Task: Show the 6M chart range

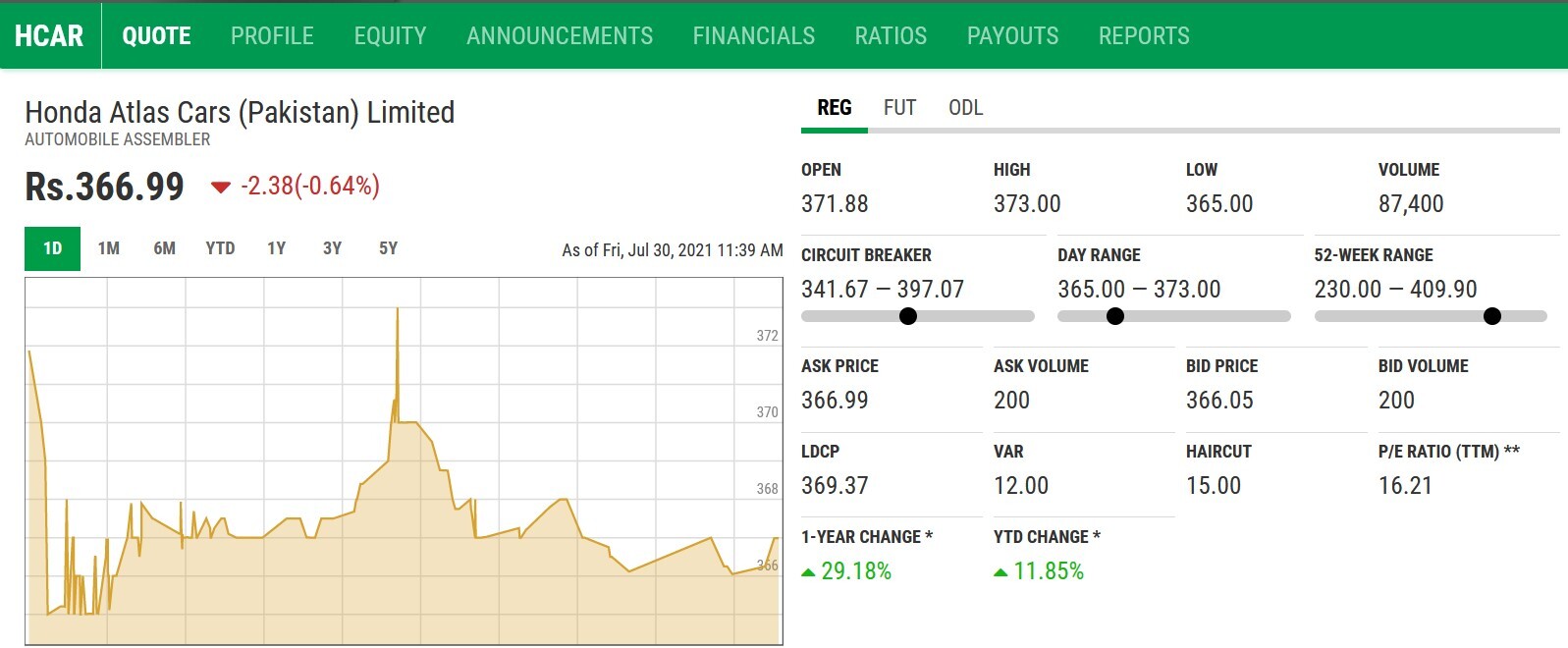Action: pyautogui.click(x=164, y=248)
